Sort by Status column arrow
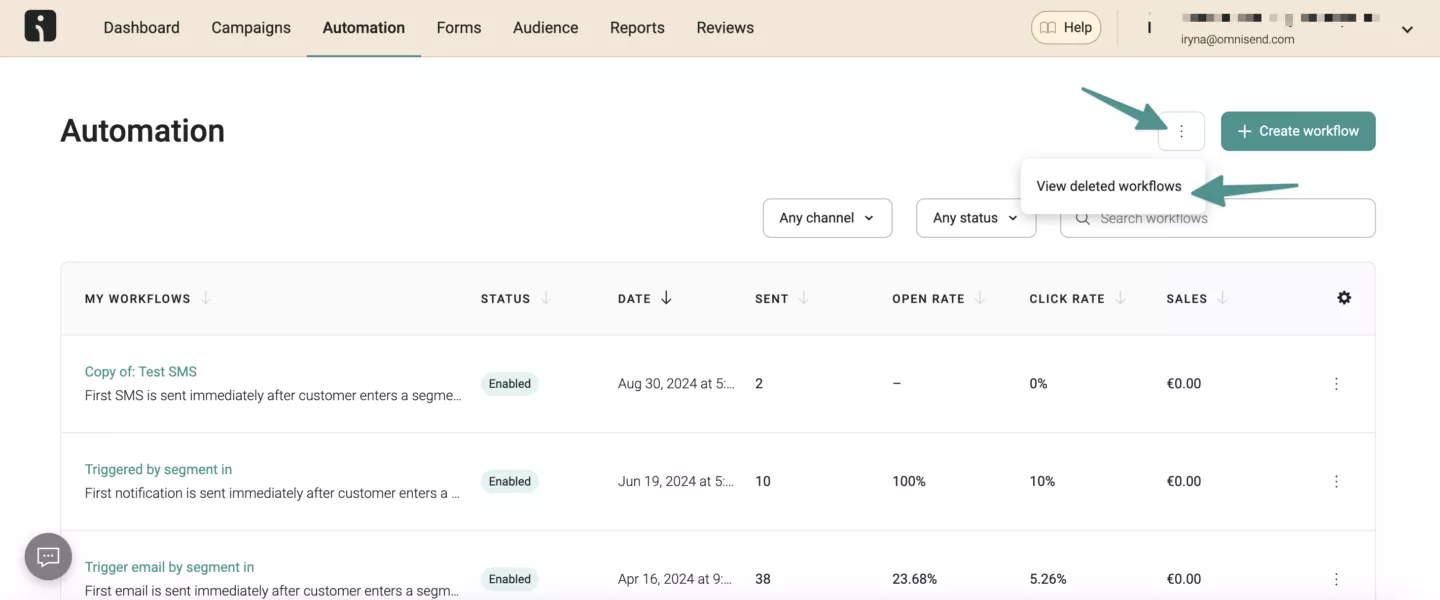This screenshot has width=1440, height=600. point(546,298)
